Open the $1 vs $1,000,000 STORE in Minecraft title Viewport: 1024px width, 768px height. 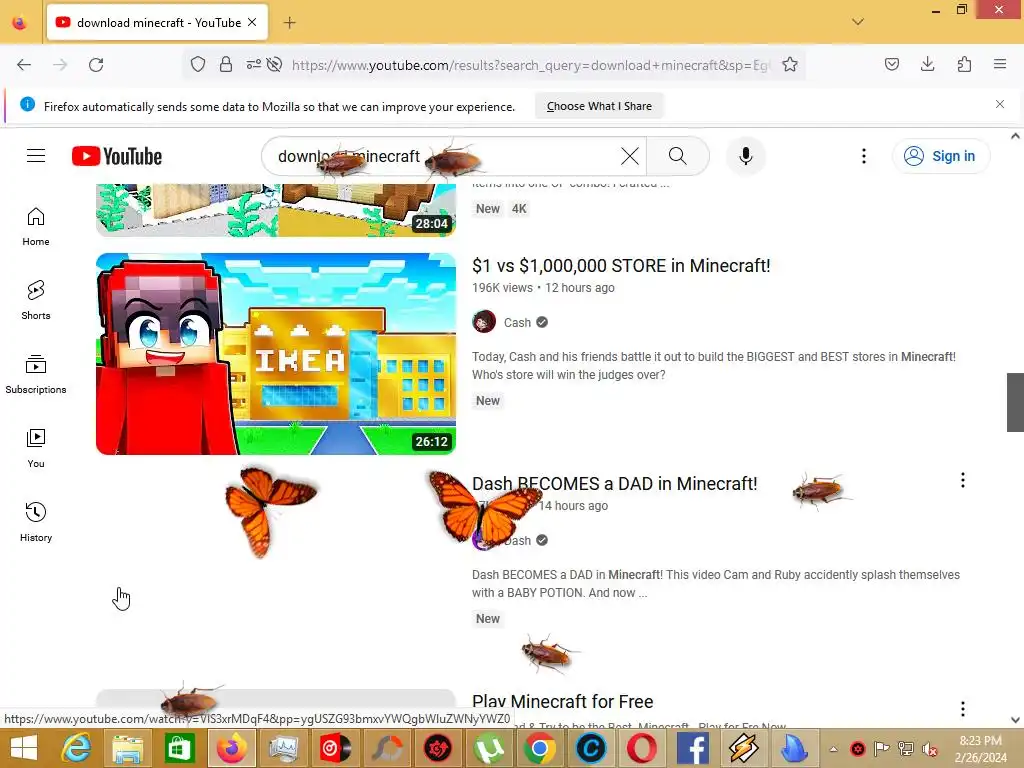(621, 266)
